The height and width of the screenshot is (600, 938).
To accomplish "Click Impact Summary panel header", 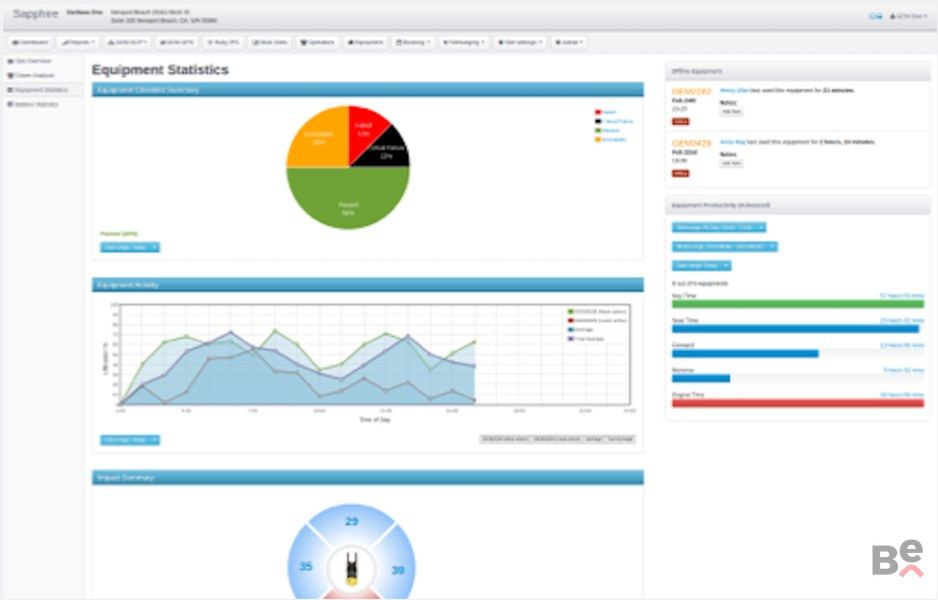I will (368, 477).
